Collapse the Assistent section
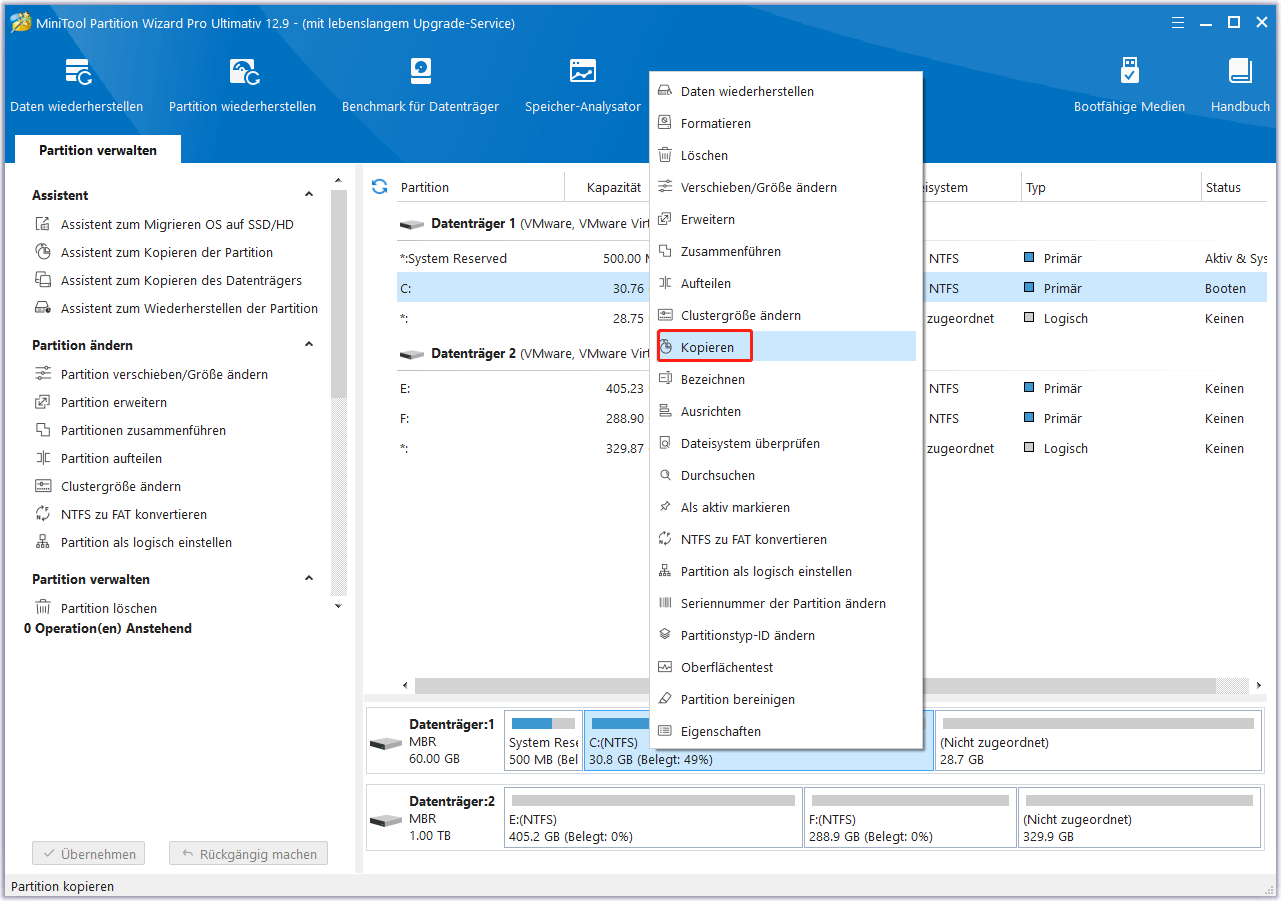1282x902 pixels. point(309,195)
